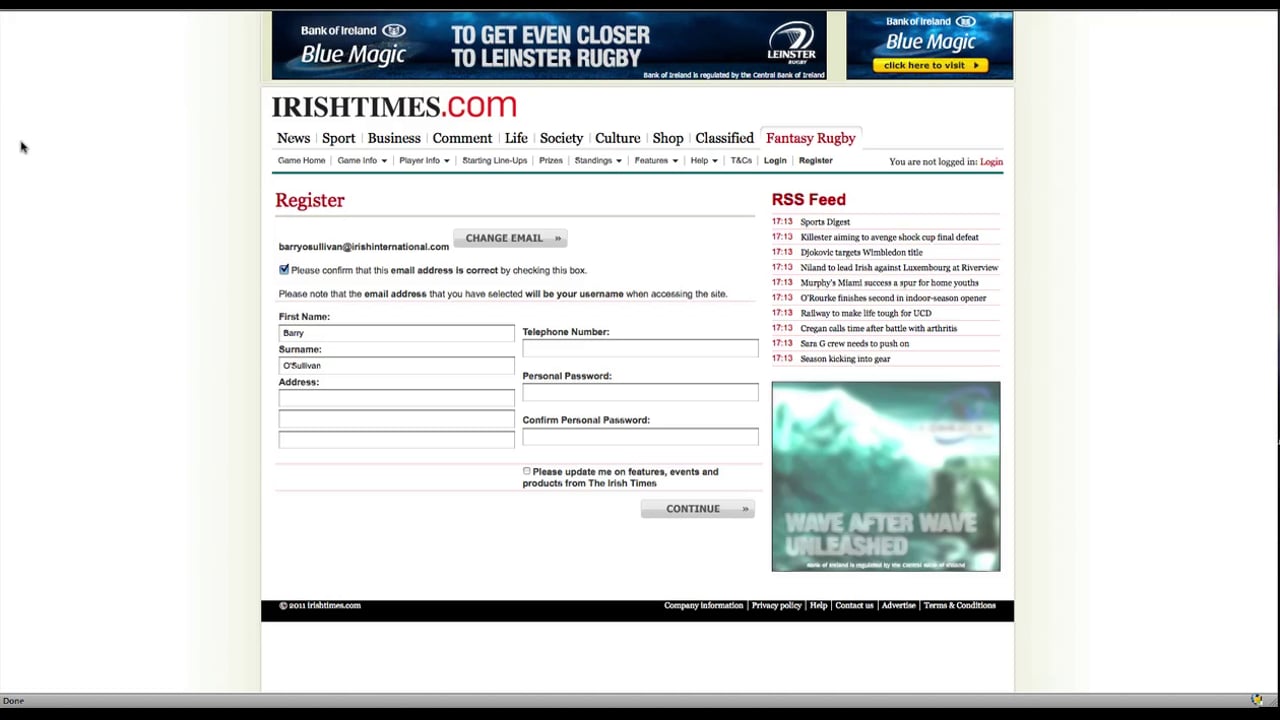1280x720 pixels.
Task: Focus the Surname field
Action: tap(396, 366)
